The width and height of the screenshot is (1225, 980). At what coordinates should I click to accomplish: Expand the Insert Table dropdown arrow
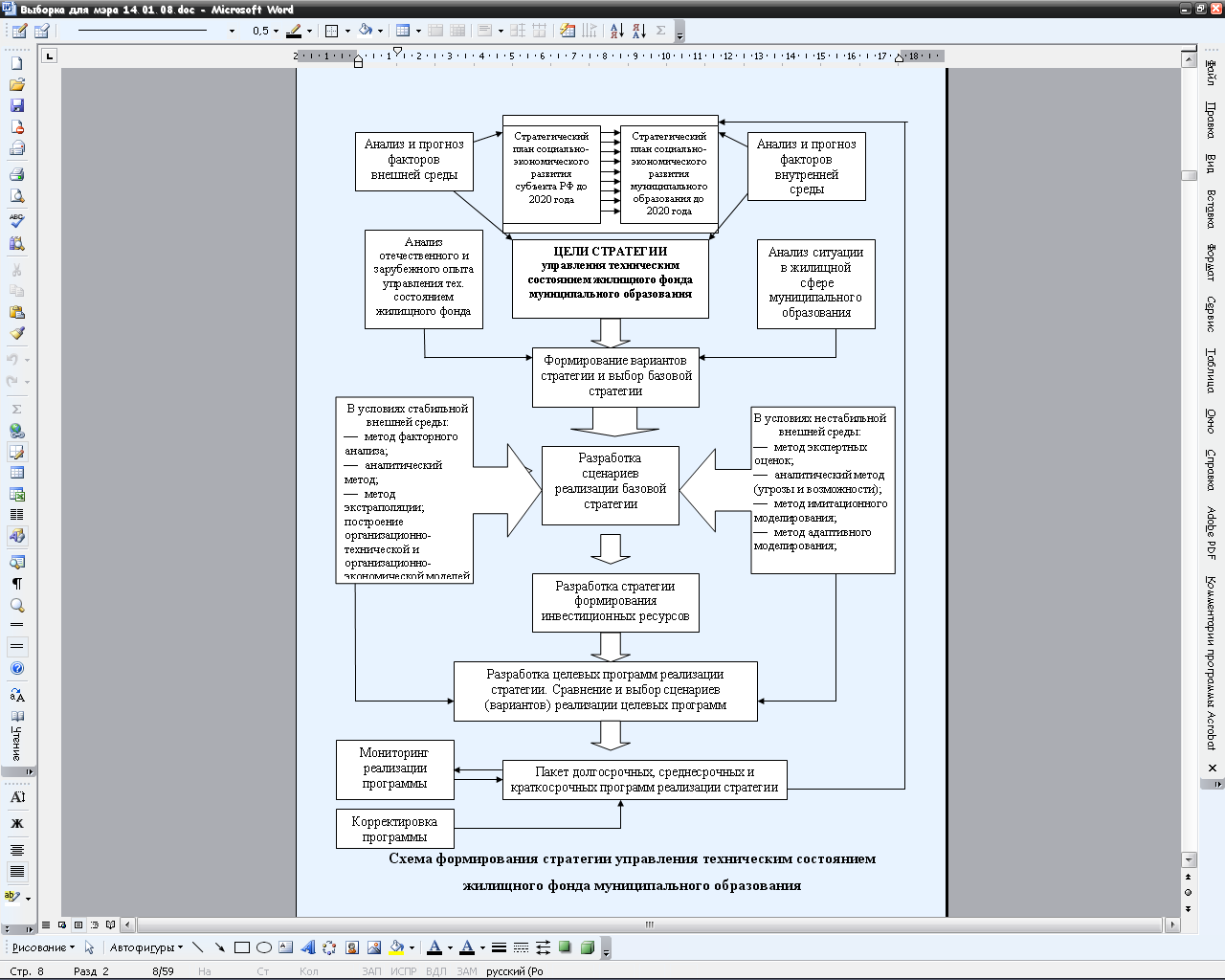(418, 31)
